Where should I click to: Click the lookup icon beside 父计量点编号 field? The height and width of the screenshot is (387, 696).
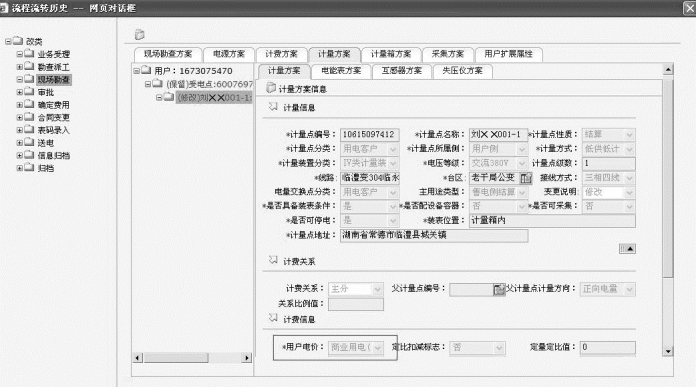pyautogui.click(x=499, y=289)
